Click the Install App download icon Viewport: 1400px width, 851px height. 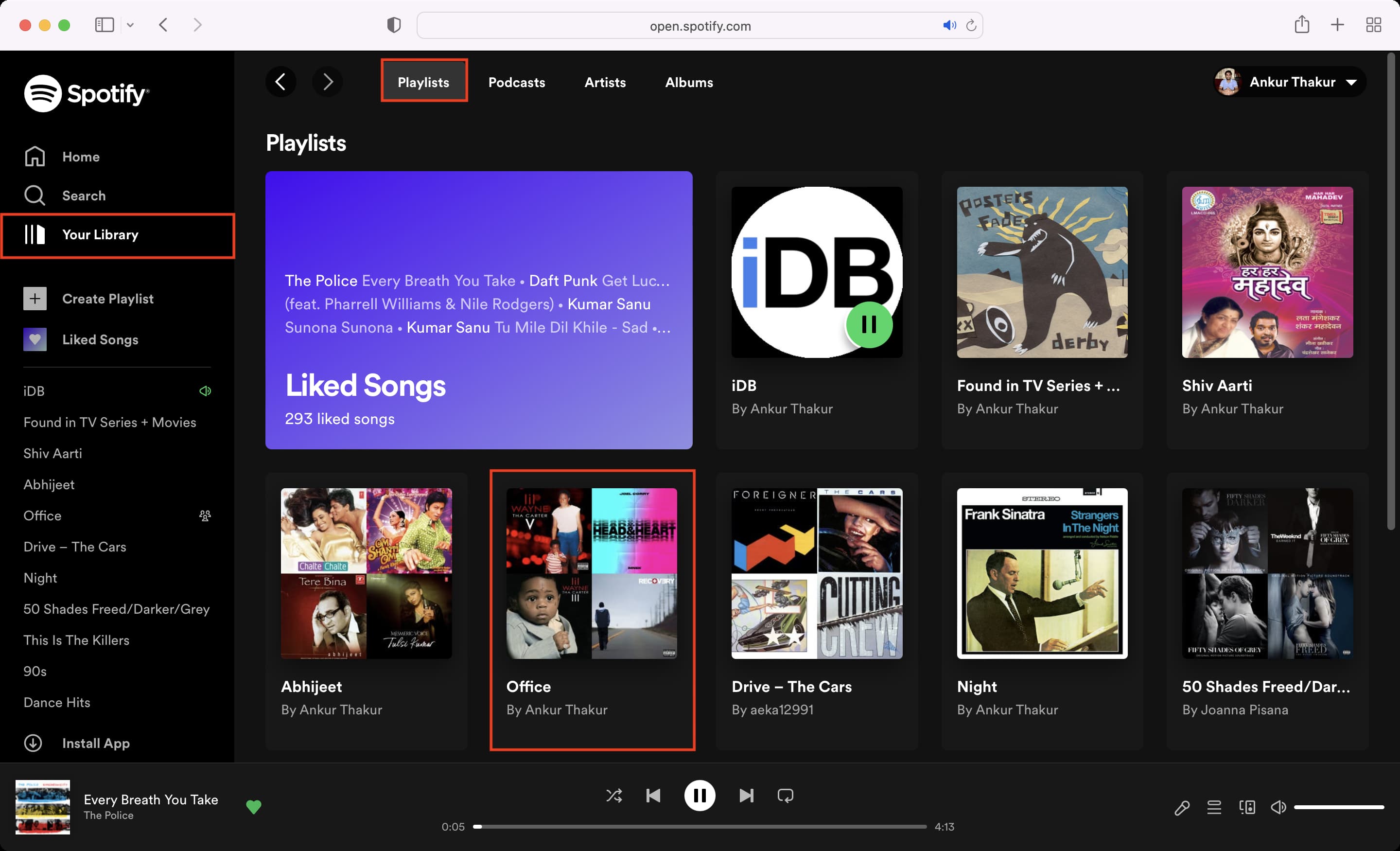[33, 743]
